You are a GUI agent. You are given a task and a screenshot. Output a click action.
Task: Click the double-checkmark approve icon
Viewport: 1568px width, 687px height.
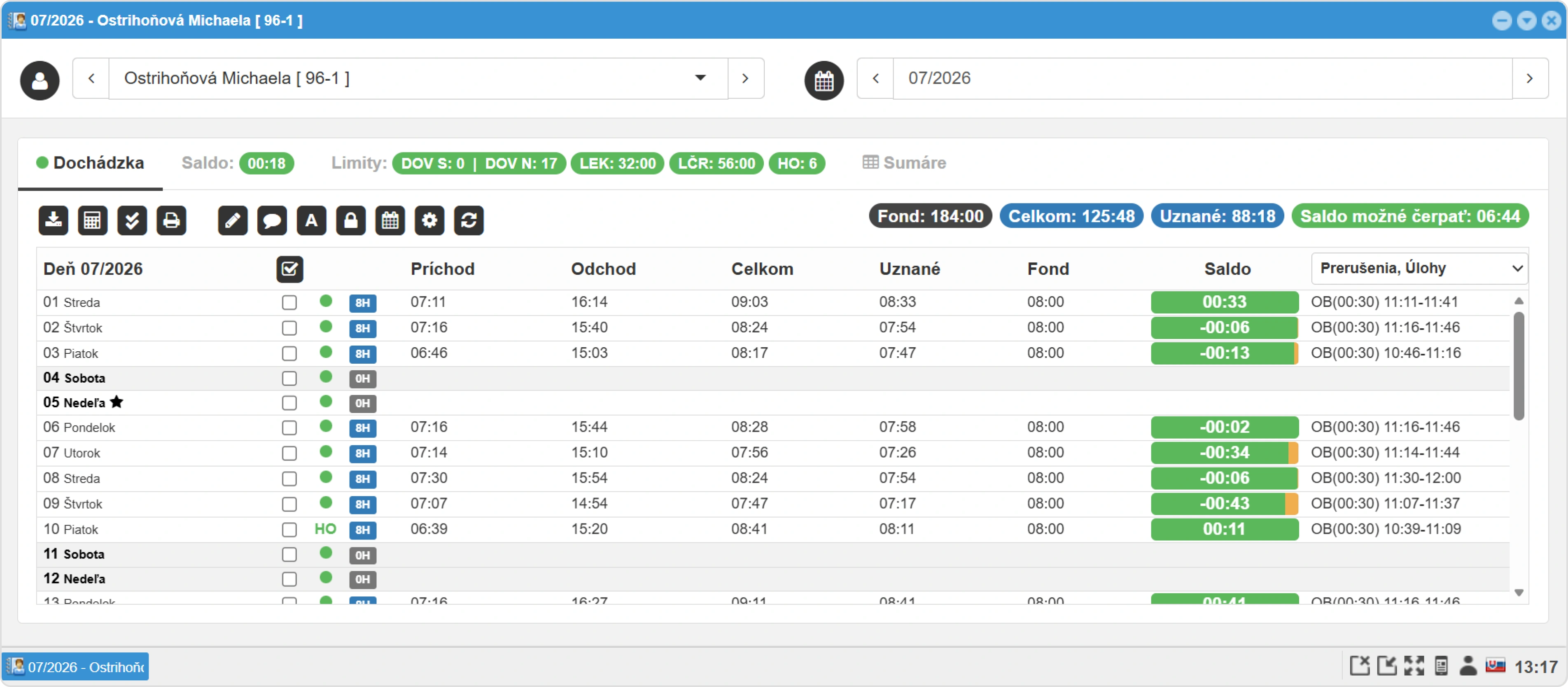pos(132,220)
